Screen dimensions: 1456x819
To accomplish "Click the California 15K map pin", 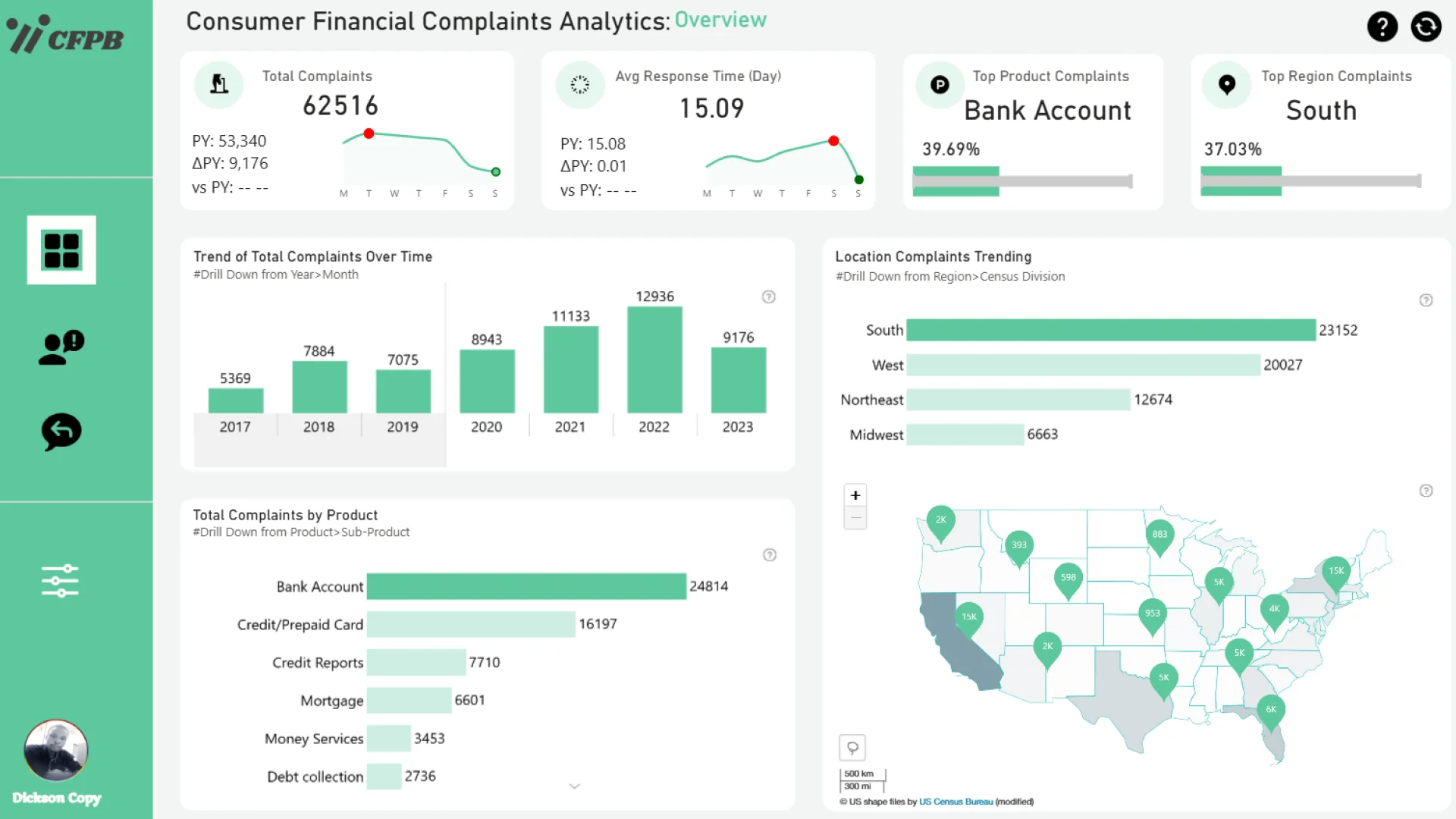I will coord(969,617).
